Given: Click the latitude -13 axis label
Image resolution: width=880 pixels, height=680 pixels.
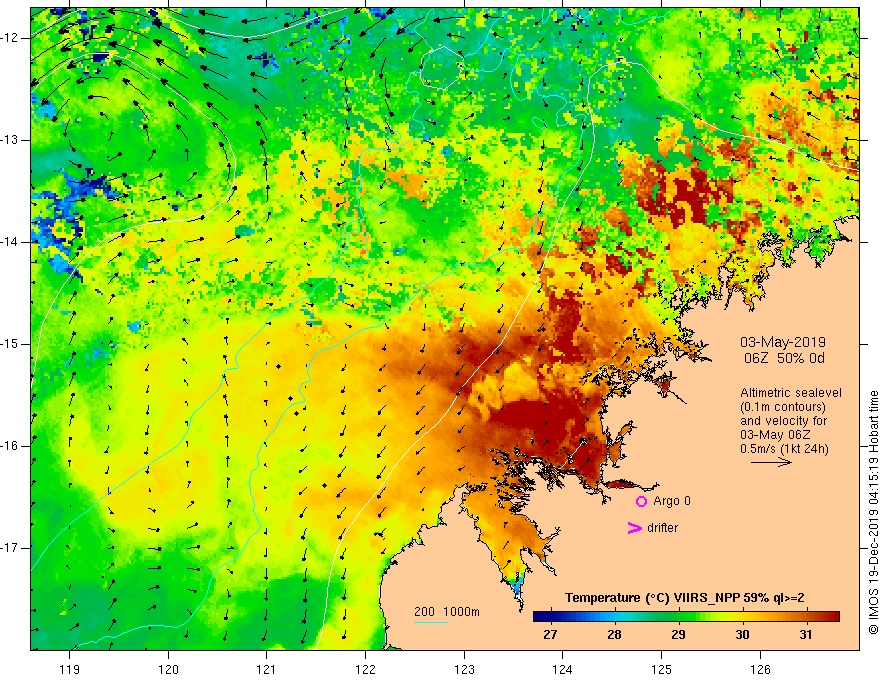Looking at the screenshot, I should 10,140.
